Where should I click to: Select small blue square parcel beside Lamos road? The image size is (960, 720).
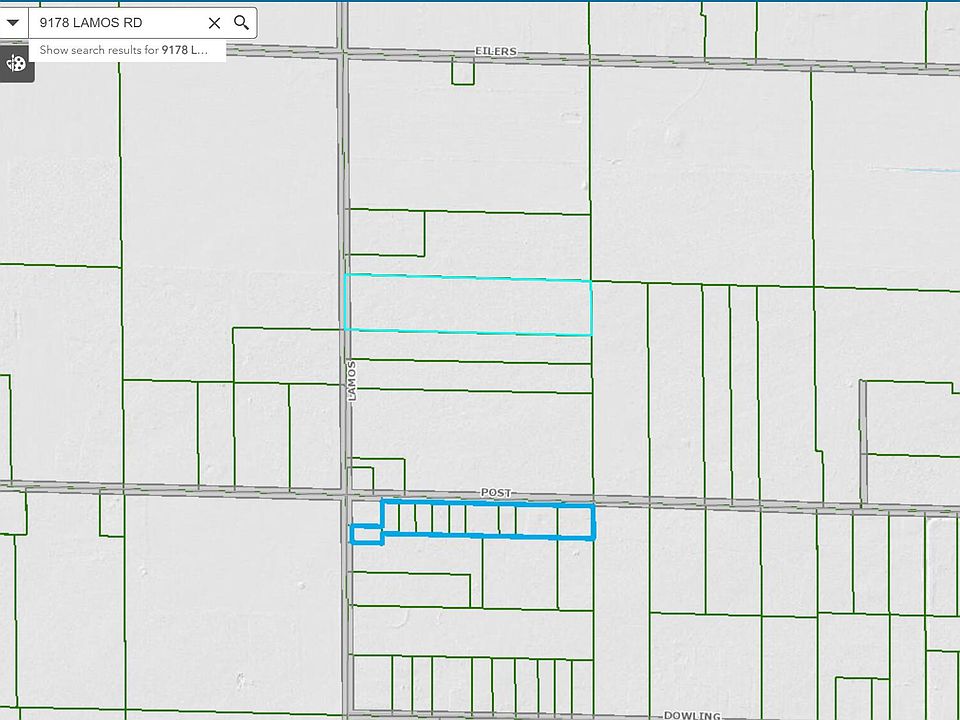pyautogui.click(x=366, y=534)
